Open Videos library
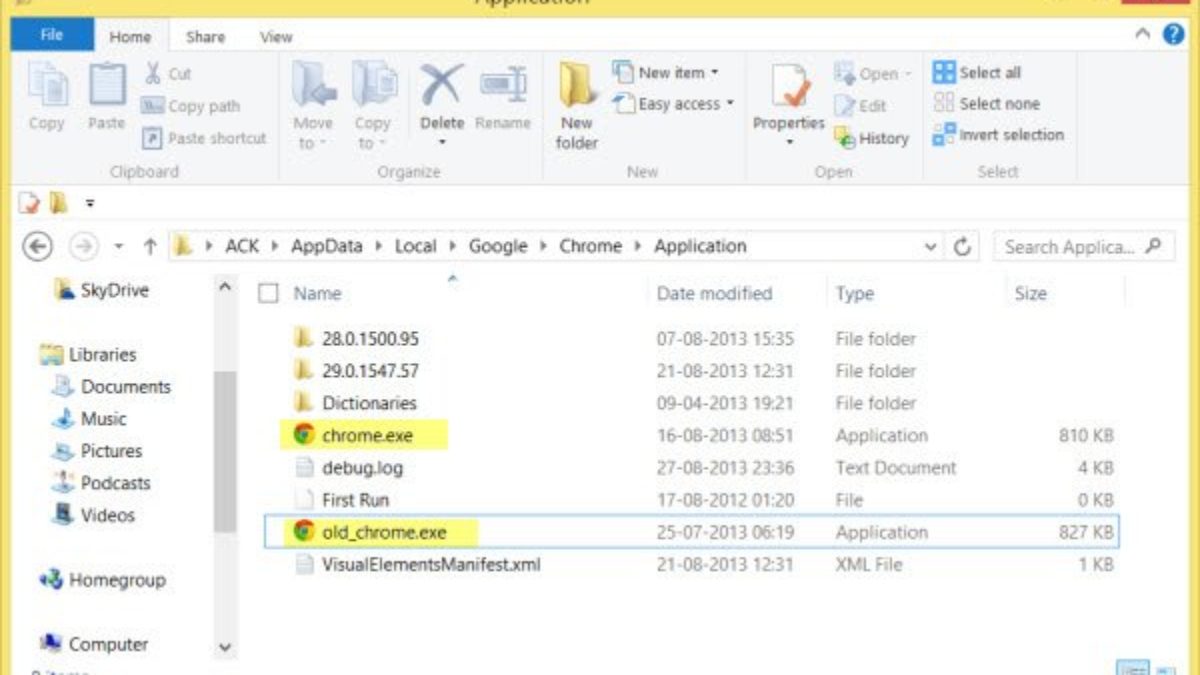Viewport: 1200px width, 675px height. (x=94, y=515)
